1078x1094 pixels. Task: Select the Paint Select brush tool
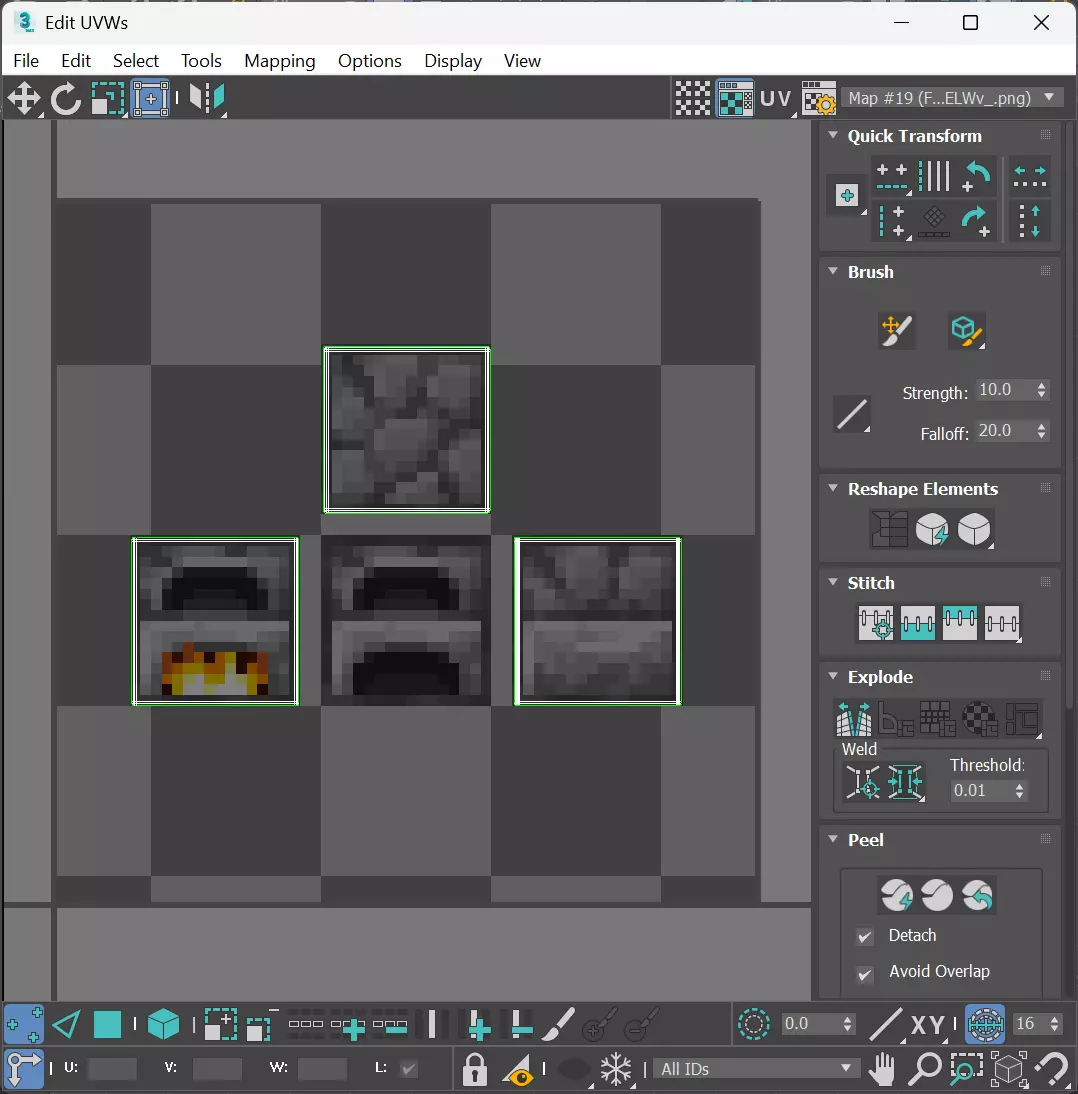pyautogui.click(x=558, y=1024)
